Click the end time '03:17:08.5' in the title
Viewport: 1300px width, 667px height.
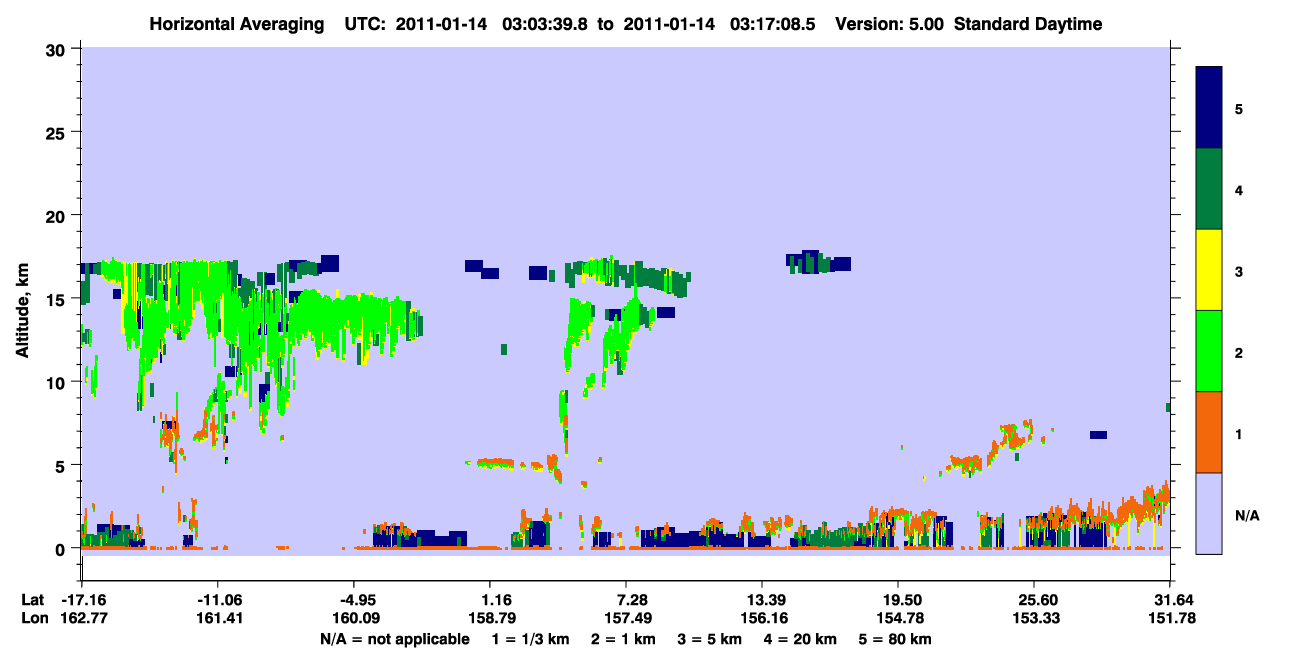[771, 24]
